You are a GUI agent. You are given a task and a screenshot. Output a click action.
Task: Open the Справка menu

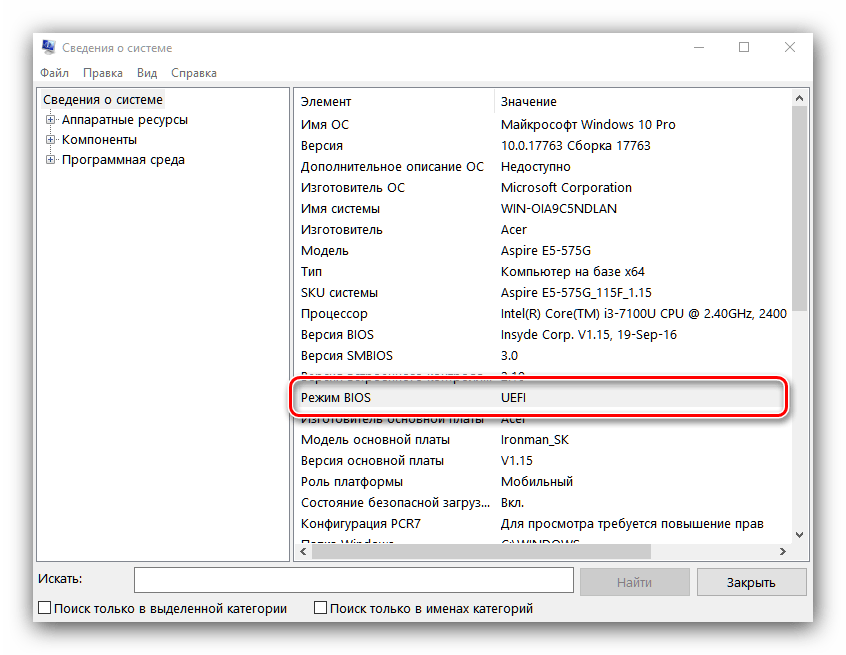click(x=193, y=72)
